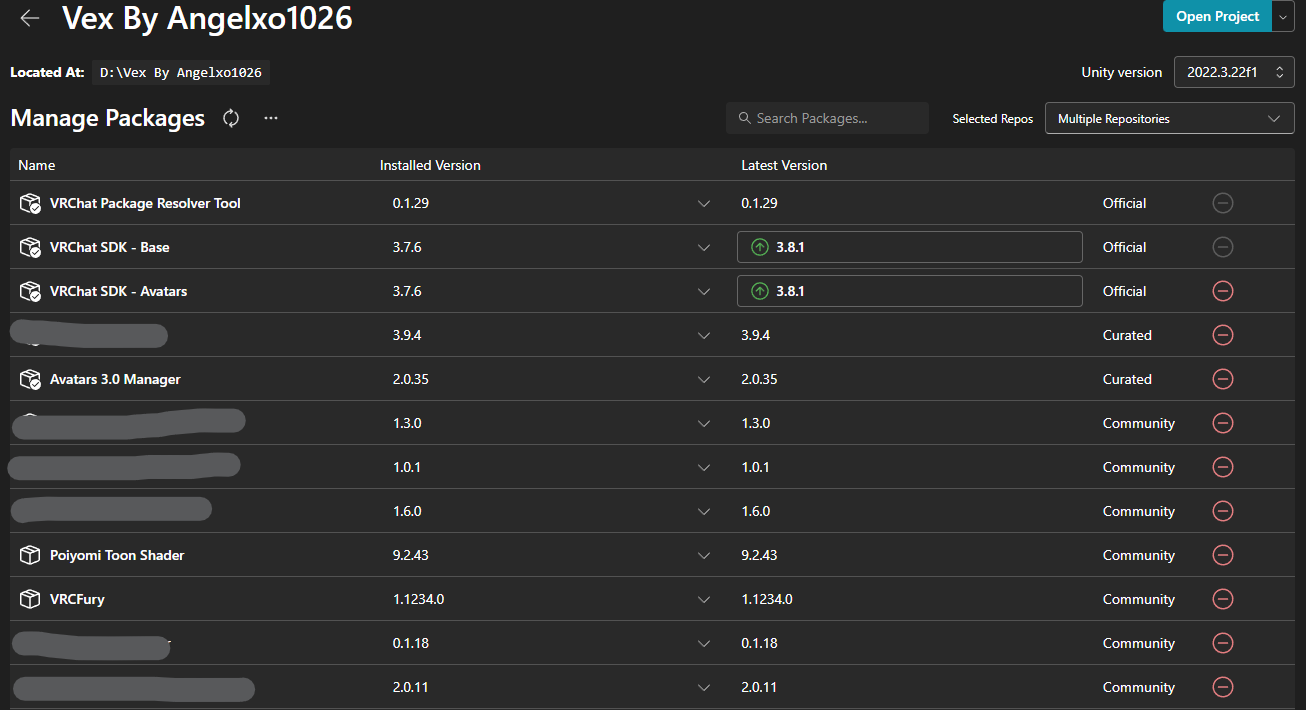Update VRChat SDK - Avatars to 3.8.1
This screenshot has width=1306, height=710.
909,291
